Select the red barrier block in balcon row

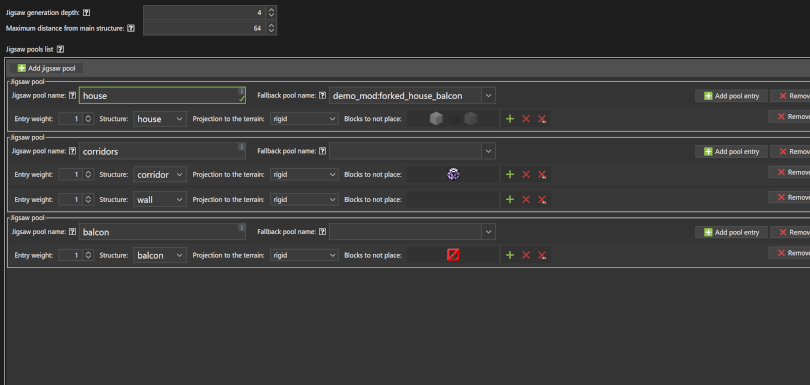click(453, 255)
